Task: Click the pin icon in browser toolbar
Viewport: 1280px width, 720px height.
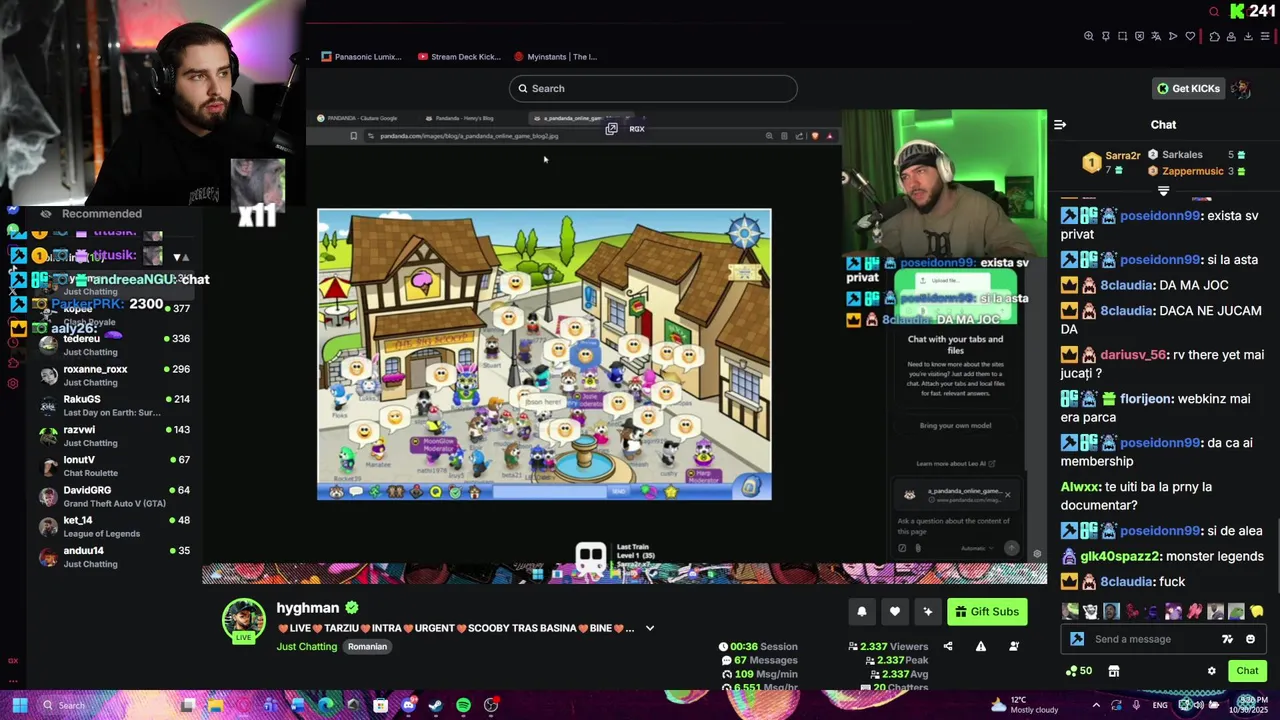Action: pyautogui.click(x=1106, y=36)
